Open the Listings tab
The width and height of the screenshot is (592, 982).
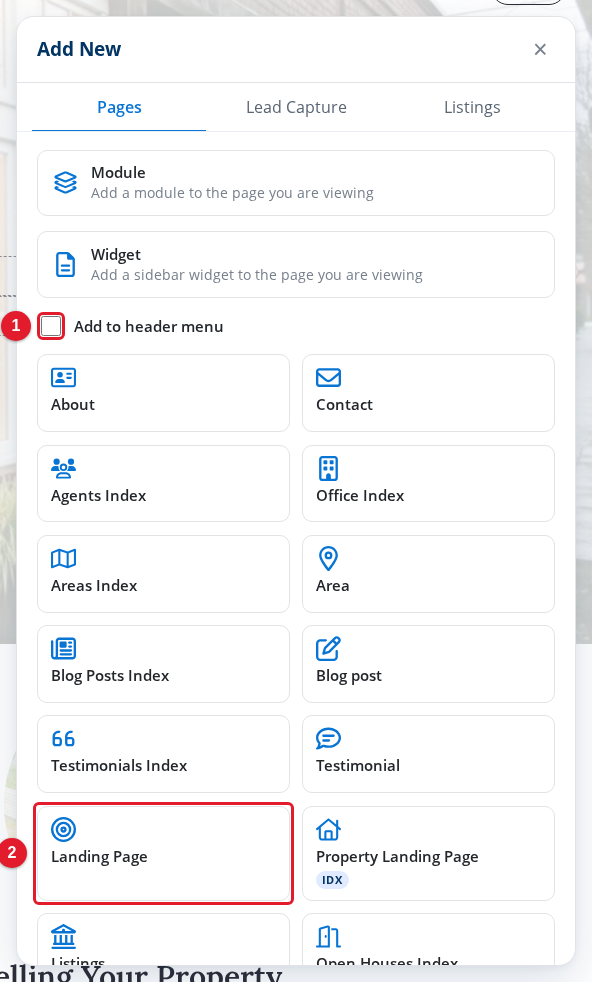click(x=472, y=107)
